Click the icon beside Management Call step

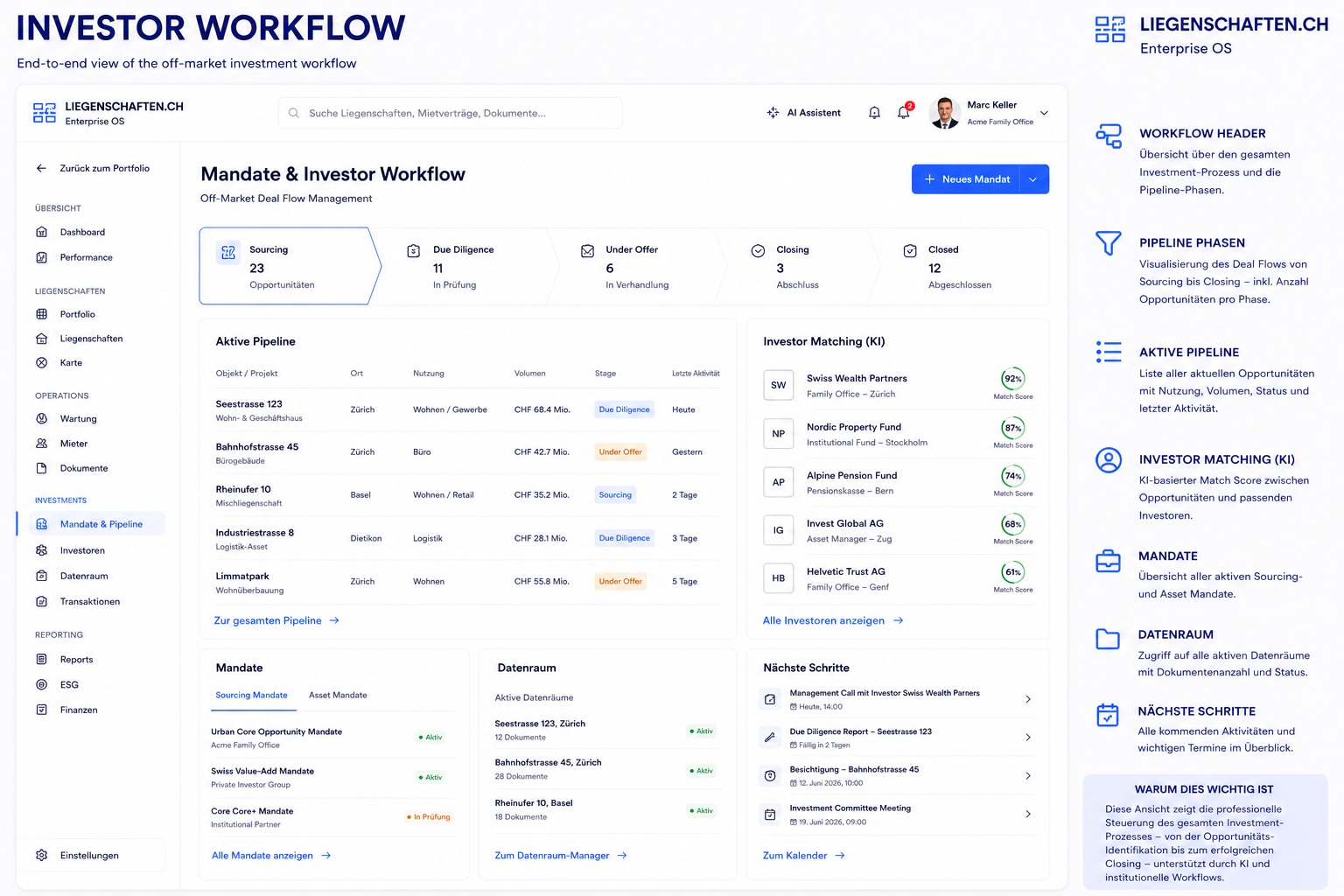[x=770, y=699]
